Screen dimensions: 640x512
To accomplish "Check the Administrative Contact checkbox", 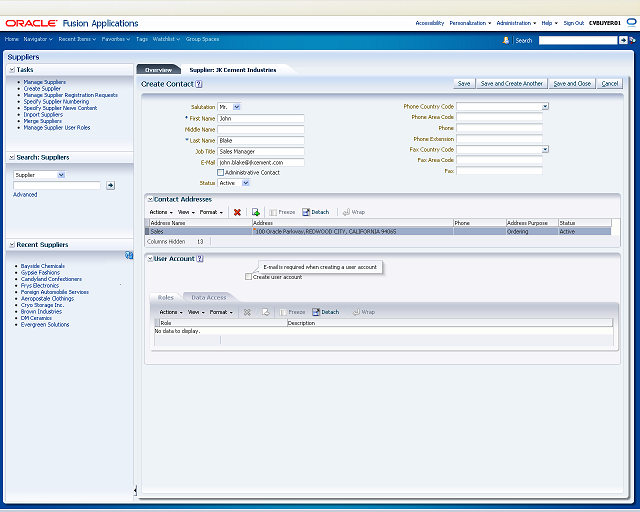I will tap(220, 172).
